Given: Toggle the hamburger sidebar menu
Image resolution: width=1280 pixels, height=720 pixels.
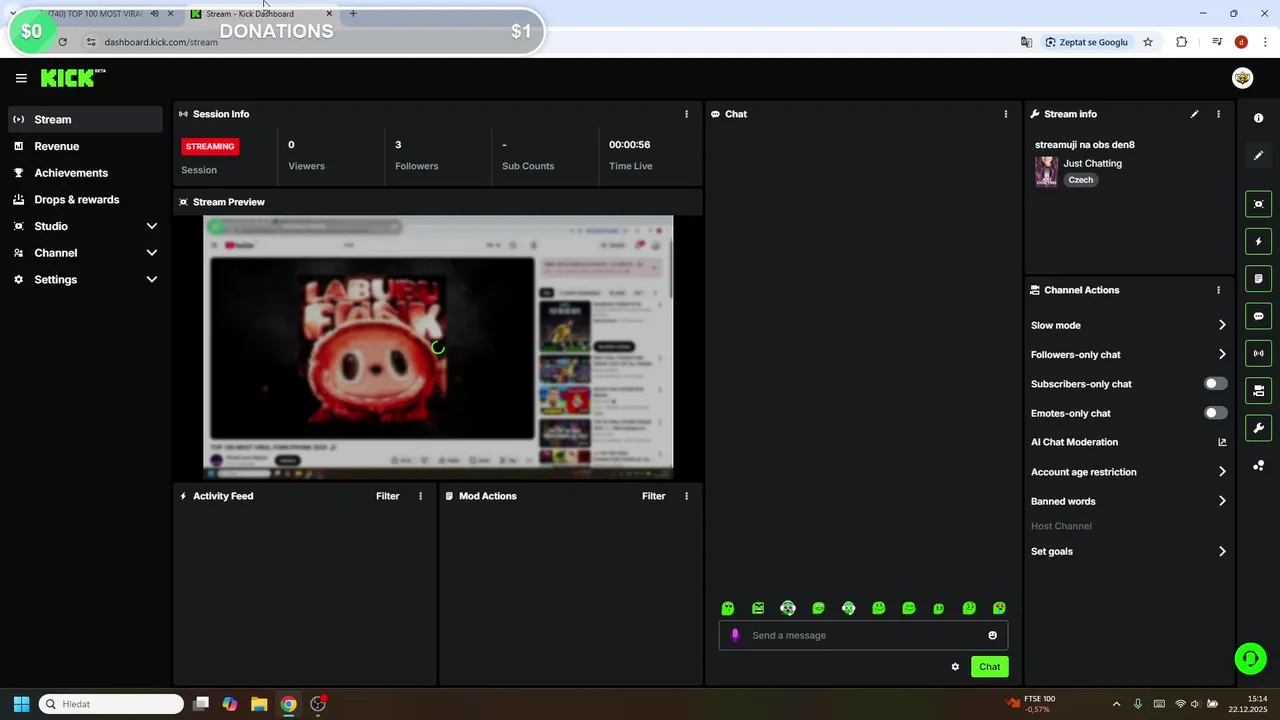Looking at the screenshot, I should [x=21, y=78].
